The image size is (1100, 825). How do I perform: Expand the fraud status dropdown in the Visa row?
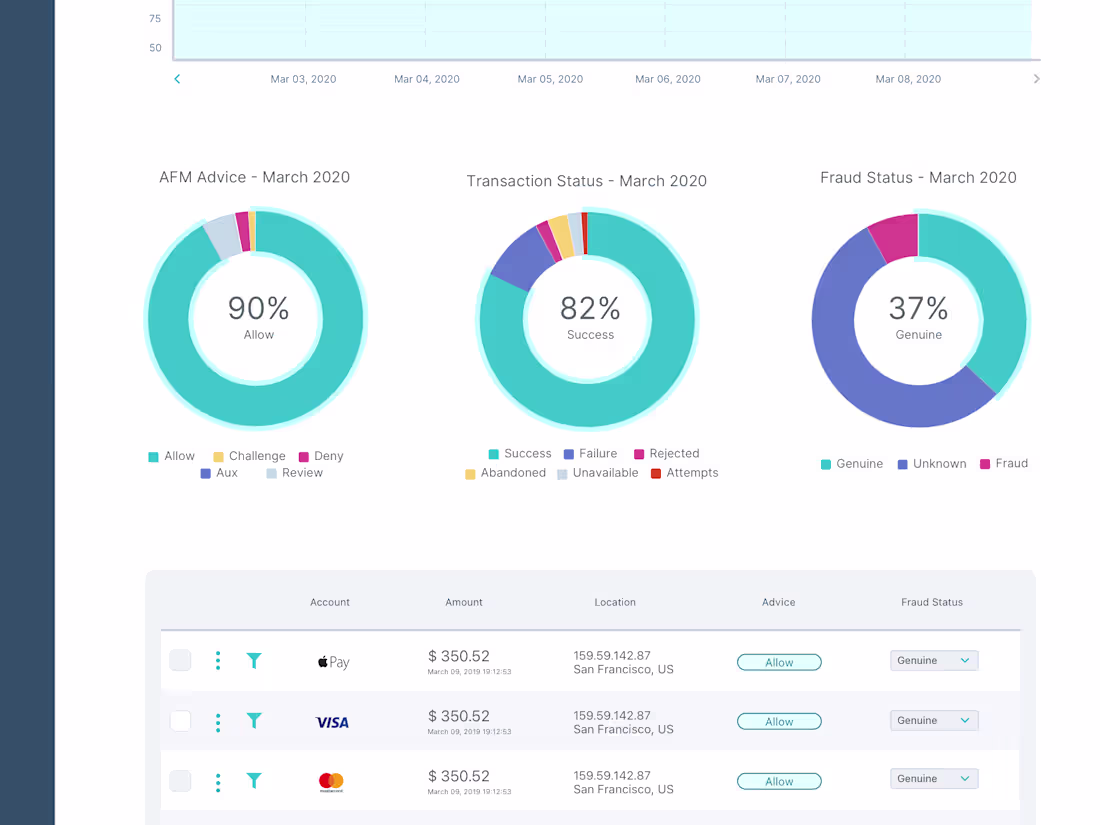933,720
